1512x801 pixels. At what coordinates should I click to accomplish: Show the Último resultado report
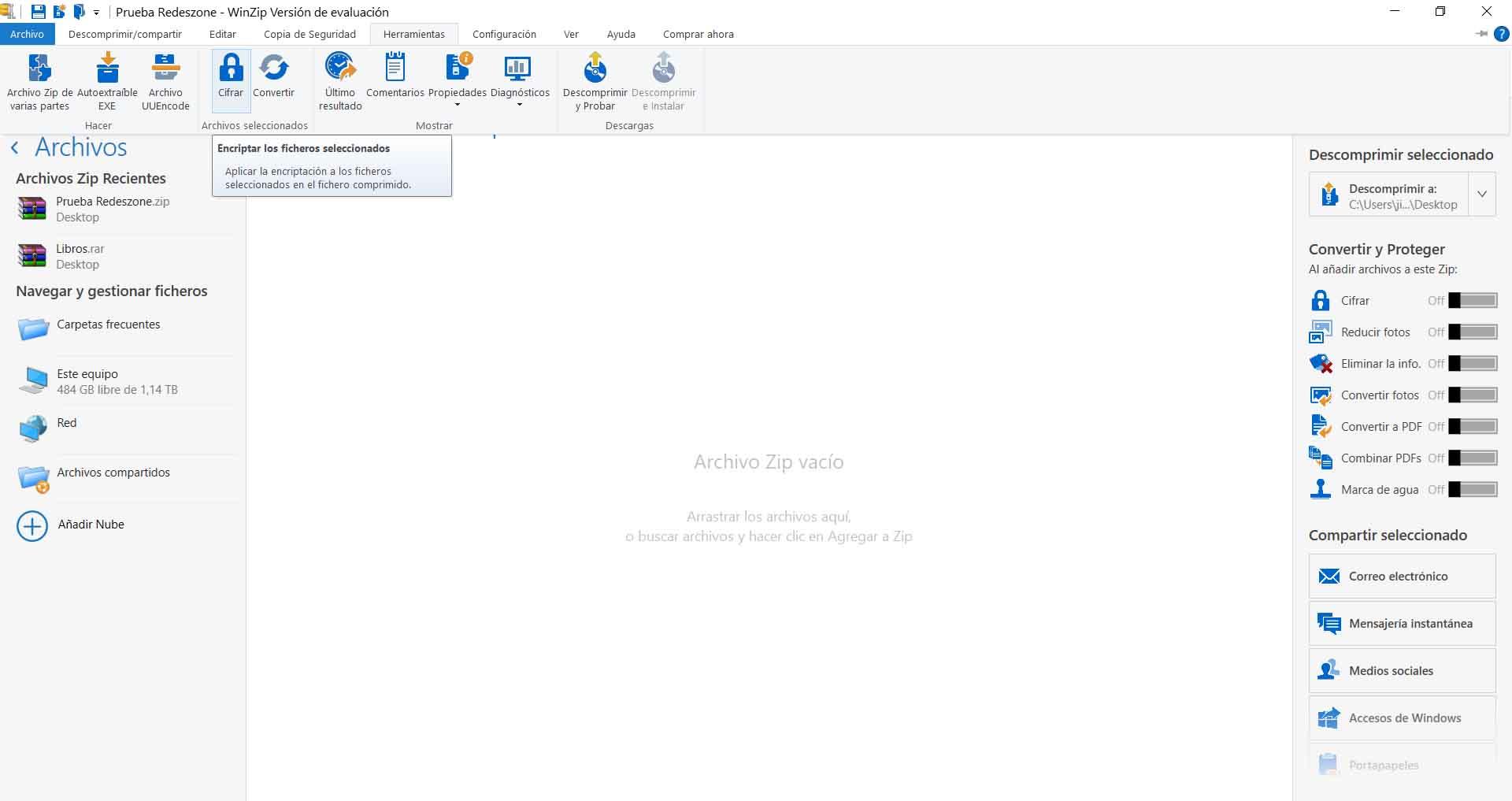[x=340, y=82]
